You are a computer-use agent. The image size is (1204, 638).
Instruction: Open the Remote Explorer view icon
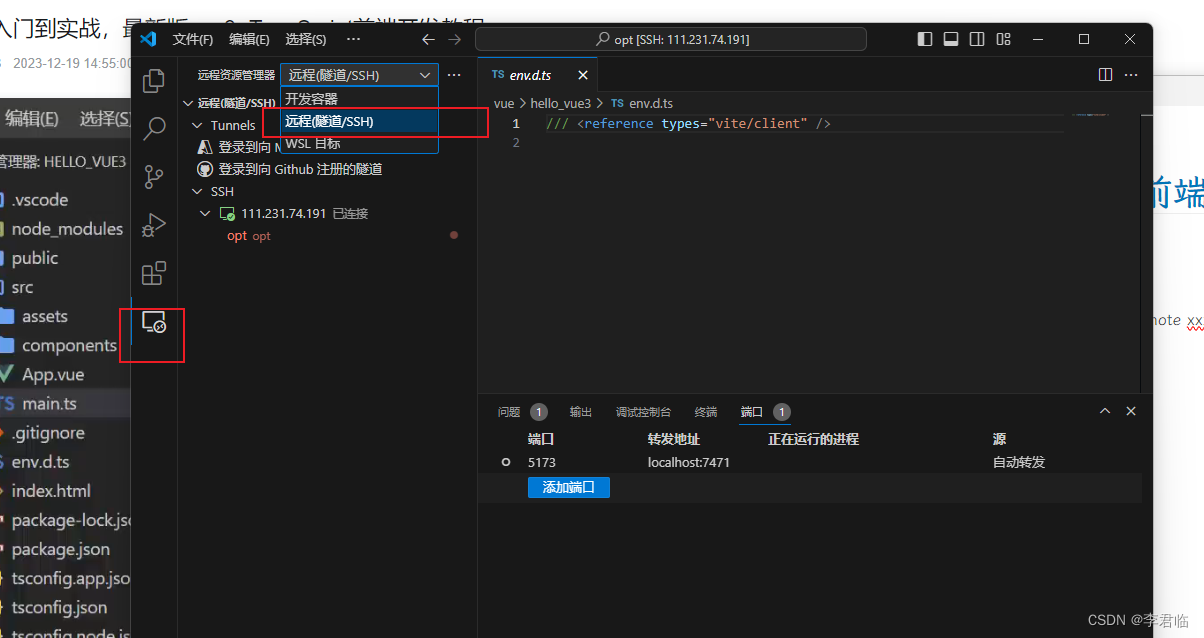[154, 322]
